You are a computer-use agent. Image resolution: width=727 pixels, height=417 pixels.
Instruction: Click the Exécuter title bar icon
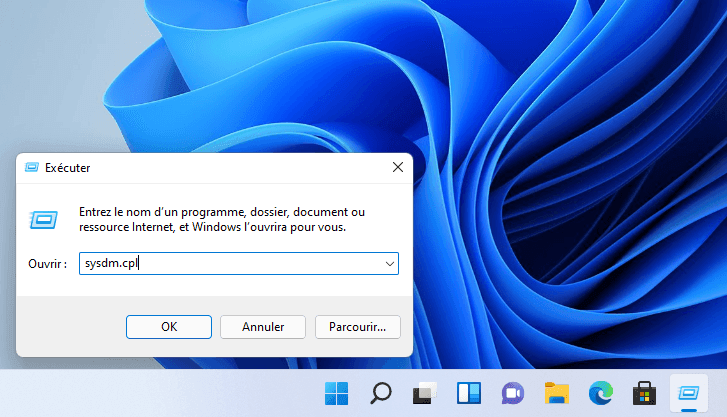tap(32, 167)
